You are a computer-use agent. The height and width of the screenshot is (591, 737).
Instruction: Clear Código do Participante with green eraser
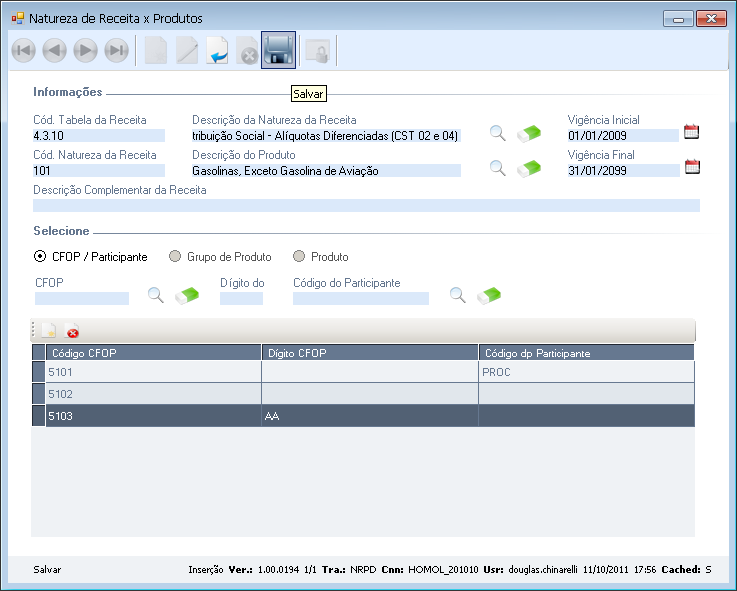click(489, 295)
